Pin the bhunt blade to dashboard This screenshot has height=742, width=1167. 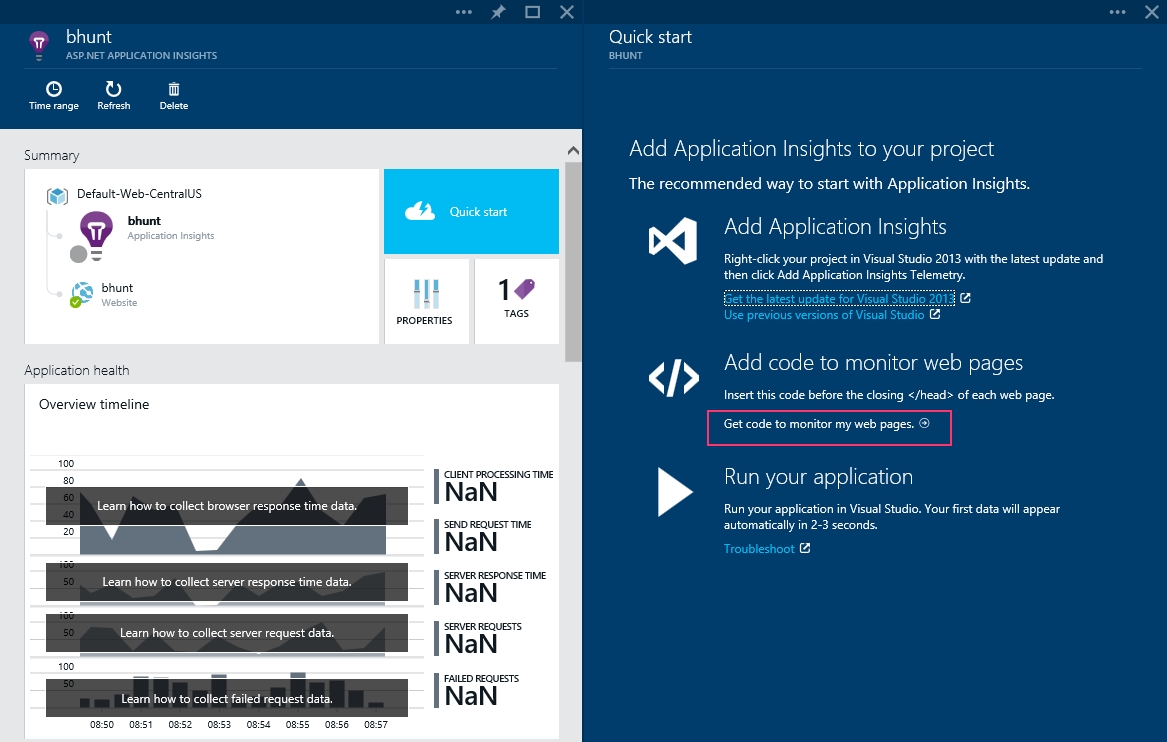pyautogui.click(x=498, y=12)
